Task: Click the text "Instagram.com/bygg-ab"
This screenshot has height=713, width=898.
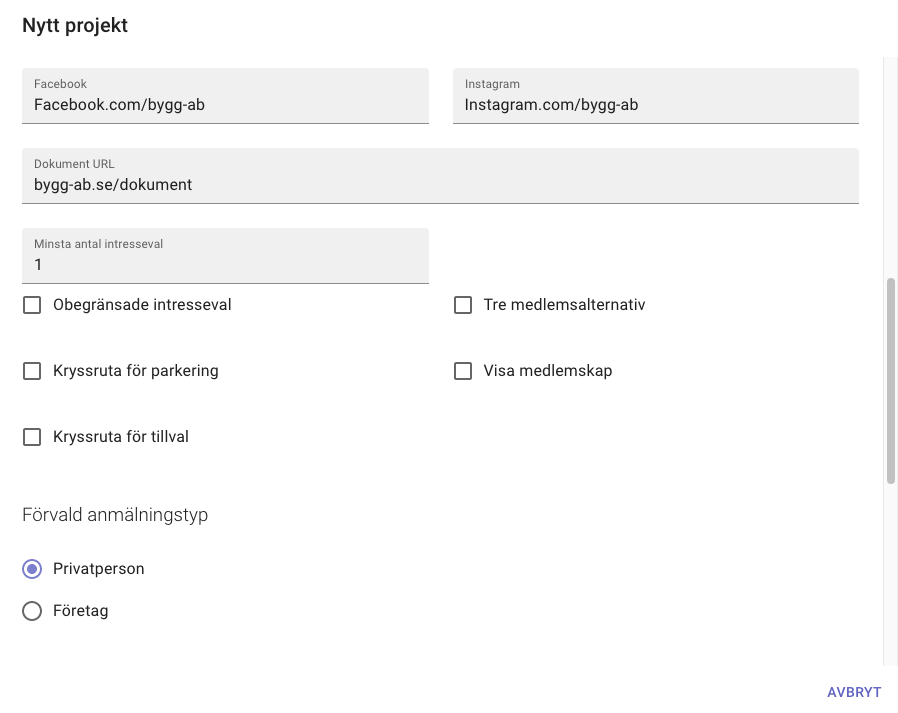Action: point(551,104)
